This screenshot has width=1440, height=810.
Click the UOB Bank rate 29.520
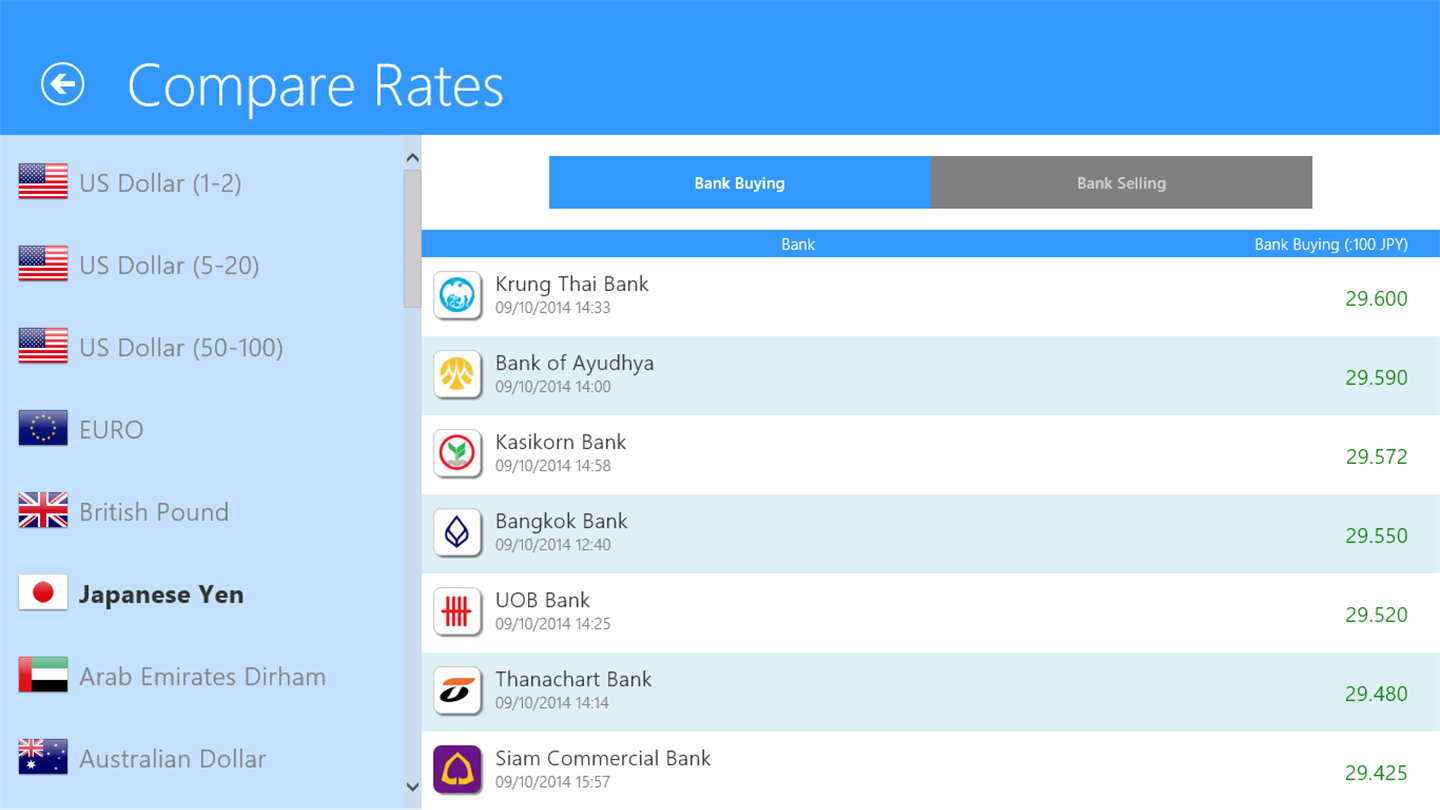(x=1376, y=614)
